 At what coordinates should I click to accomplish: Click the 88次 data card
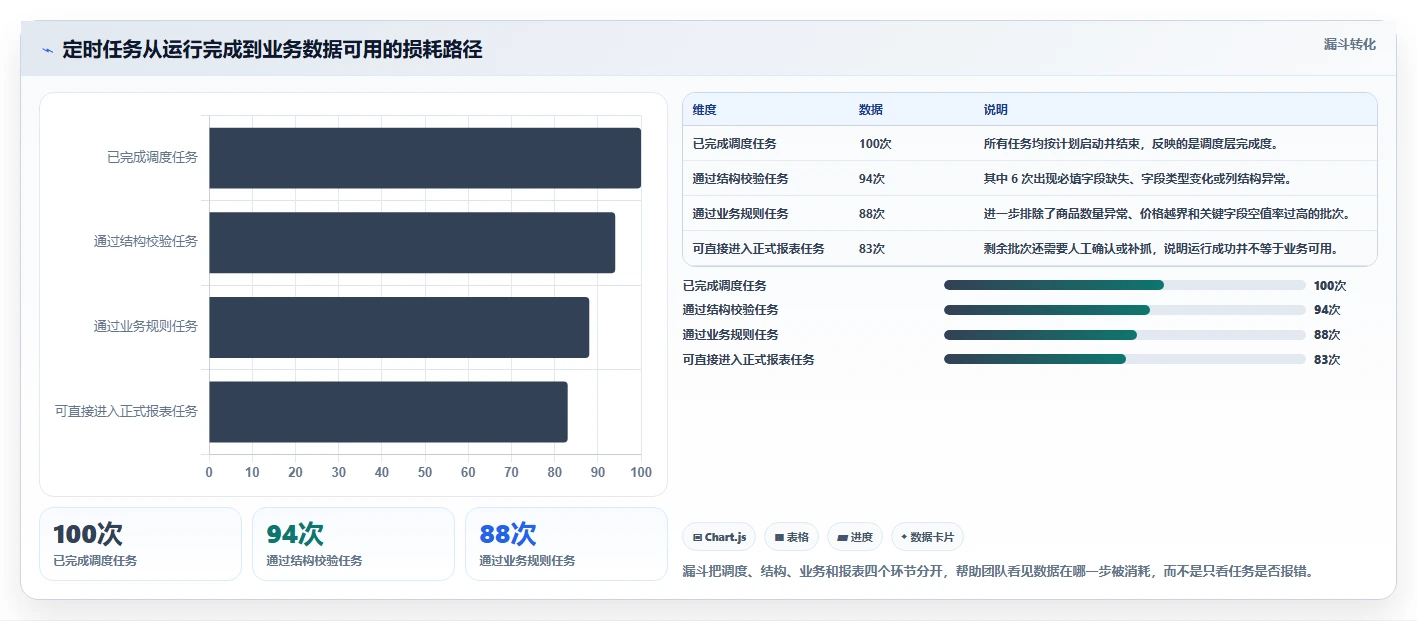(566, 544)
